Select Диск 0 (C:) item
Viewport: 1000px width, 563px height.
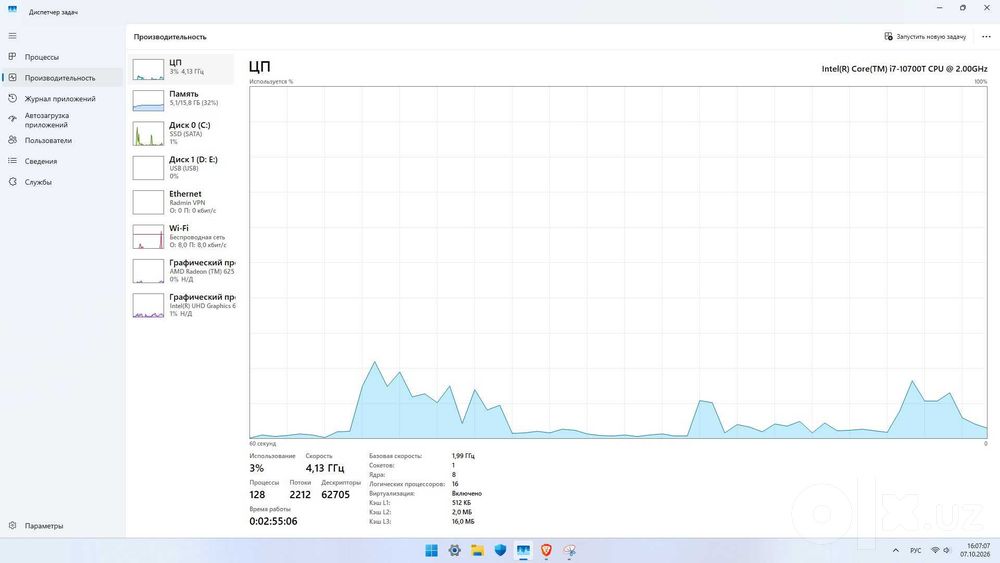183,133
